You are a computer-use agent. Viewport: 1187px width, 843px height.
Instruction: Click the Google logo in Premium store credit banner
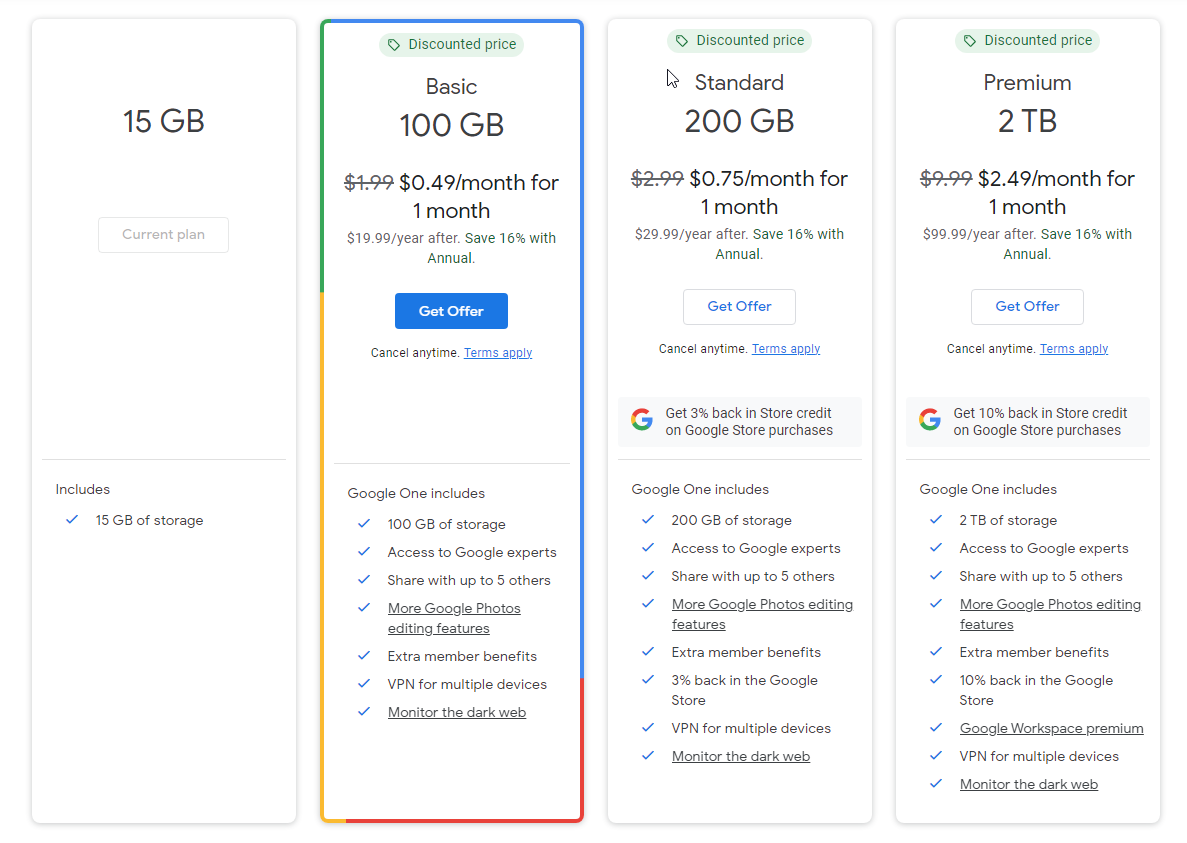(930, 419)
